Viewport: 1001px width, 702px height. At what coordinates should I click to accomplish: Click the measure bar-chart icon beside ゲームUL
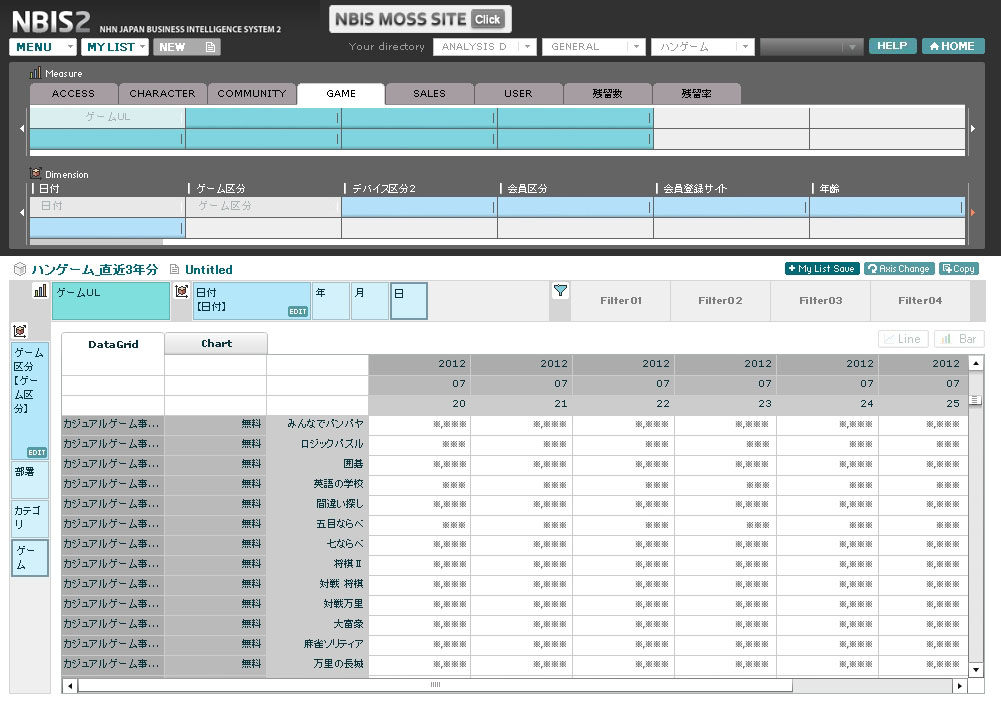pyautogui.click(x=41, y=291)
